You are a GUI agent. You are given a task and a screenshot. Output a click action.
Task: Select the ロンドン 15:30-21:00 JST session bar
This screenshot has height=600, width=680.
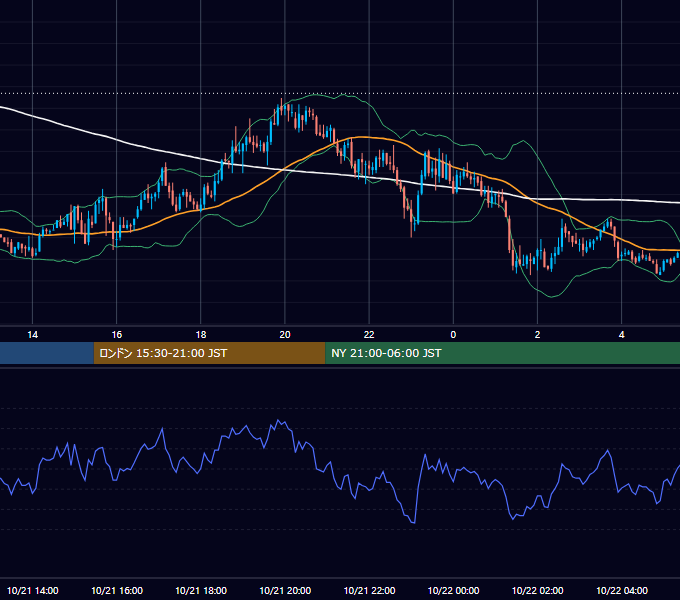click(x=209, y=353)
